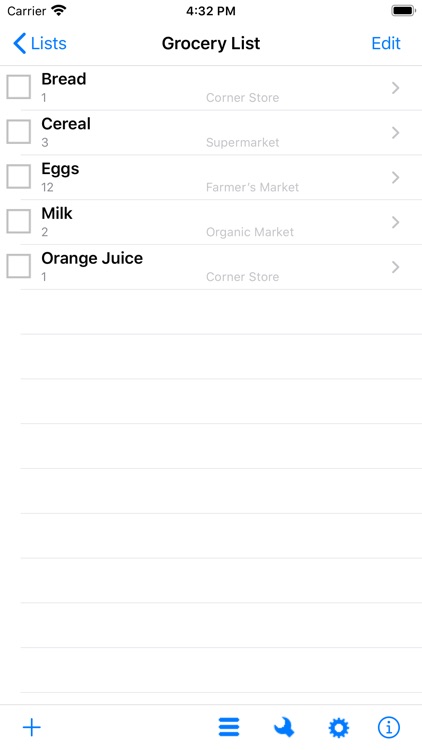Select the Orange Juice item name

pos(92,258)
